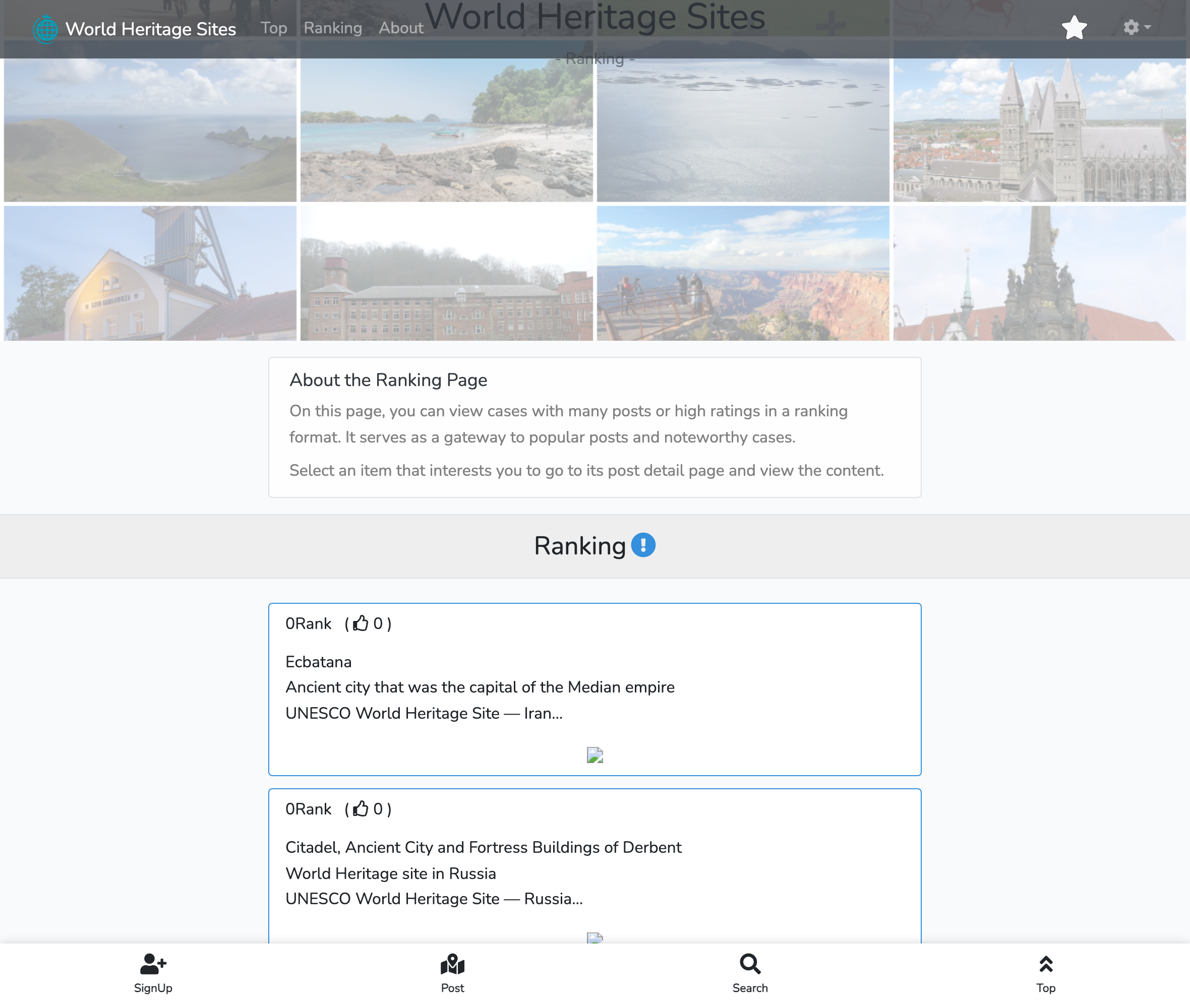The image size is (1190, 1008).
Task: Open the About nav item
Action: pos(401,28)
